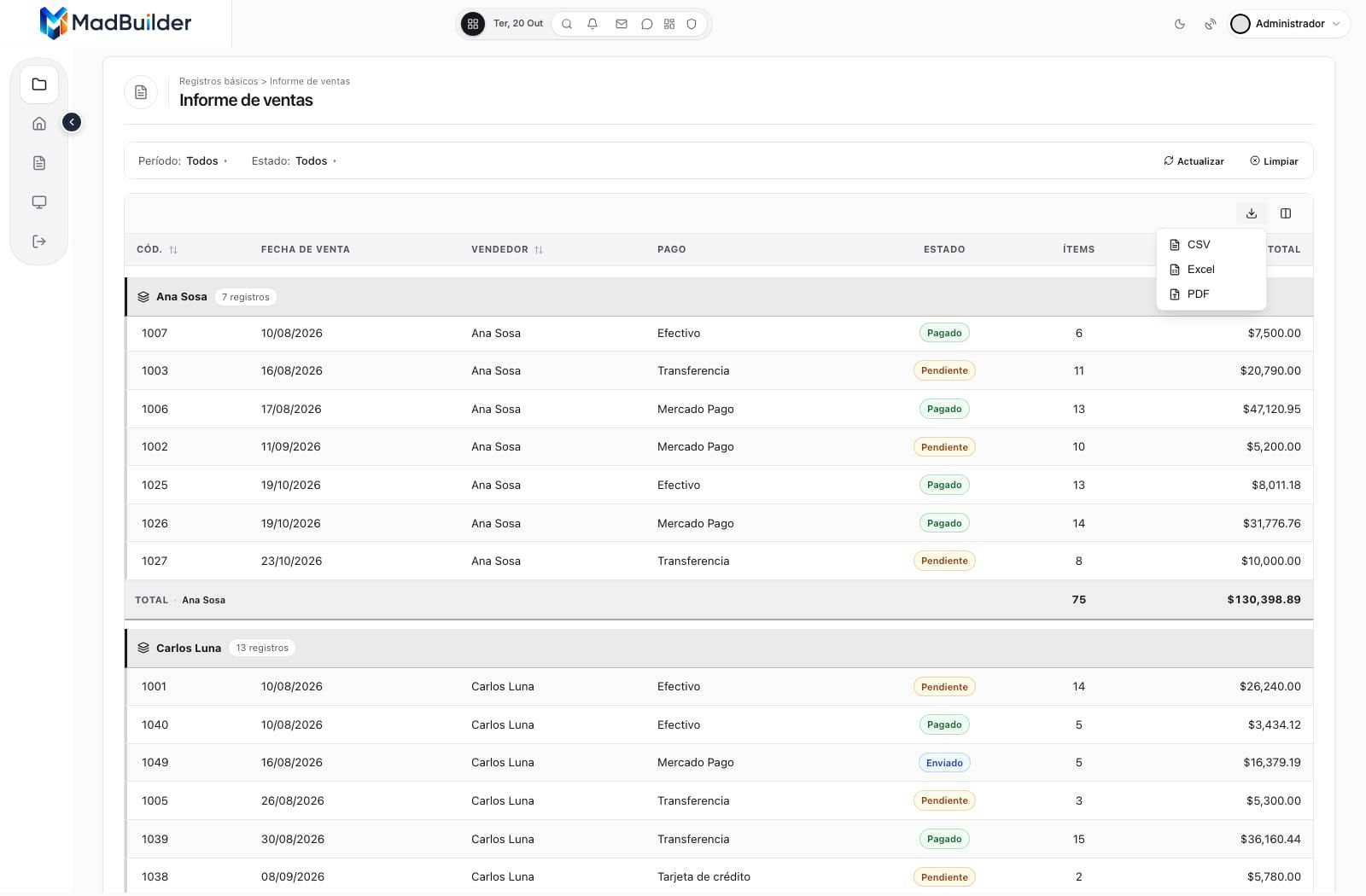Click the MadBuilder logo
Viewport: 1366px width, 896px height.
tap(116, 23)
